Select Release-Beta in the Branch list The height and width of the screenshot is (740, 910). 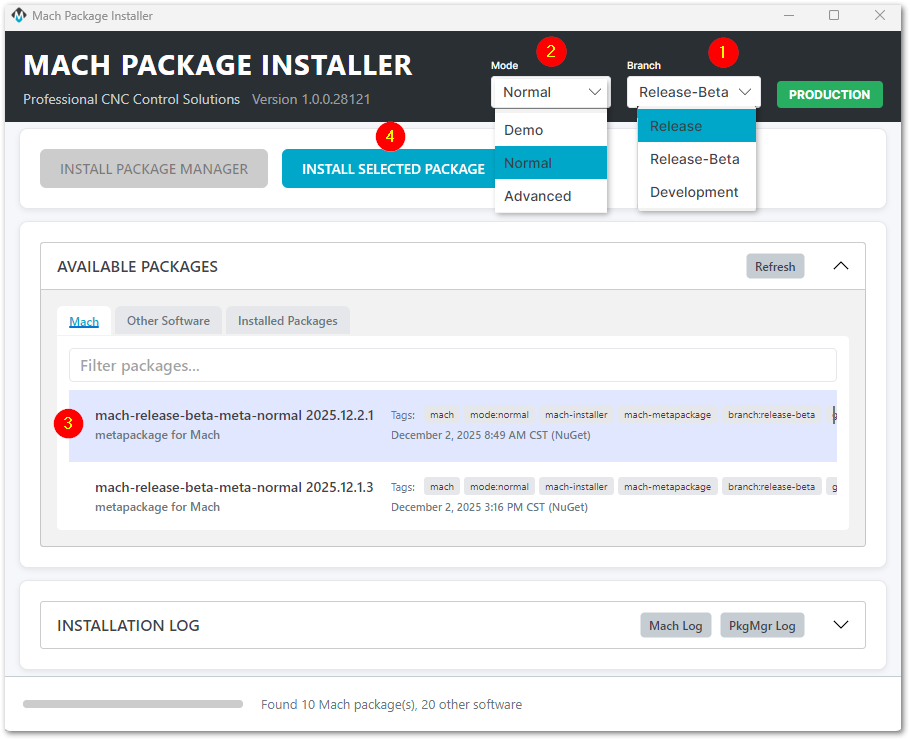coord(696,159)
